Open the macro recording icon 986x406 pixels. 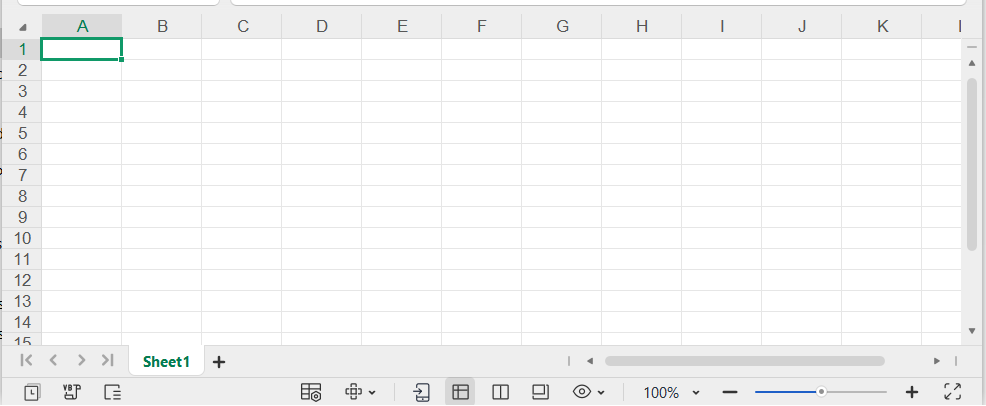[x=71, y=392]
